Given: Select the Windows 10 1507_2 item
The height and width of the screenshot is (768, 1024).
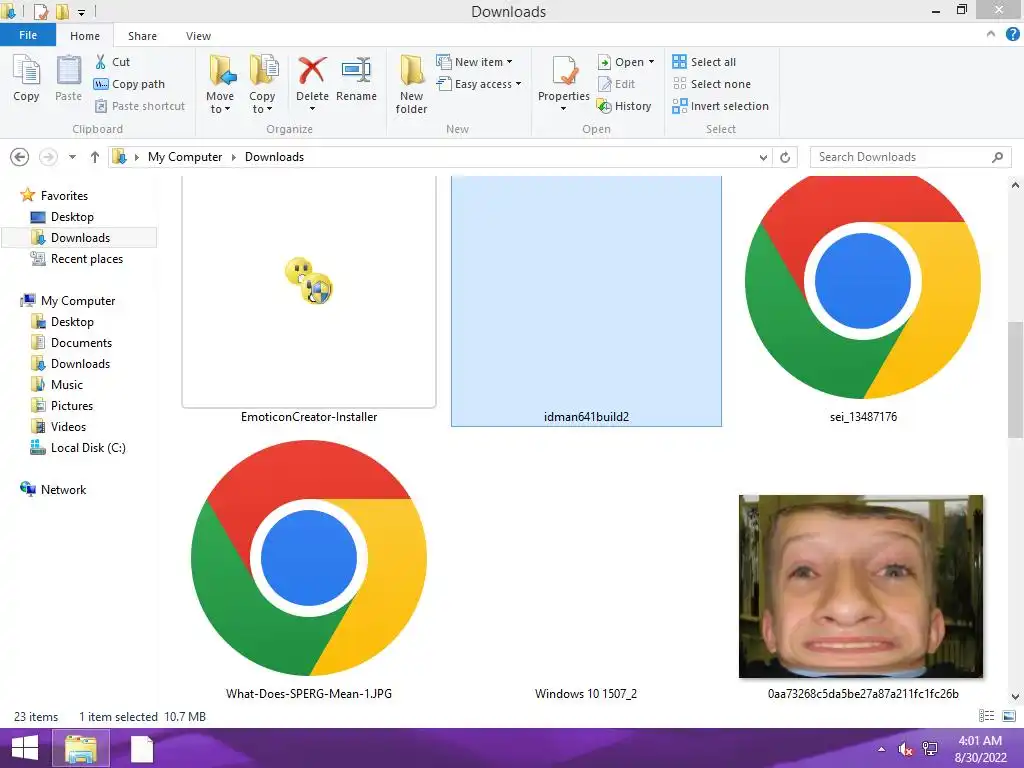Looking at the screenshot, I should tap(586, 694).
